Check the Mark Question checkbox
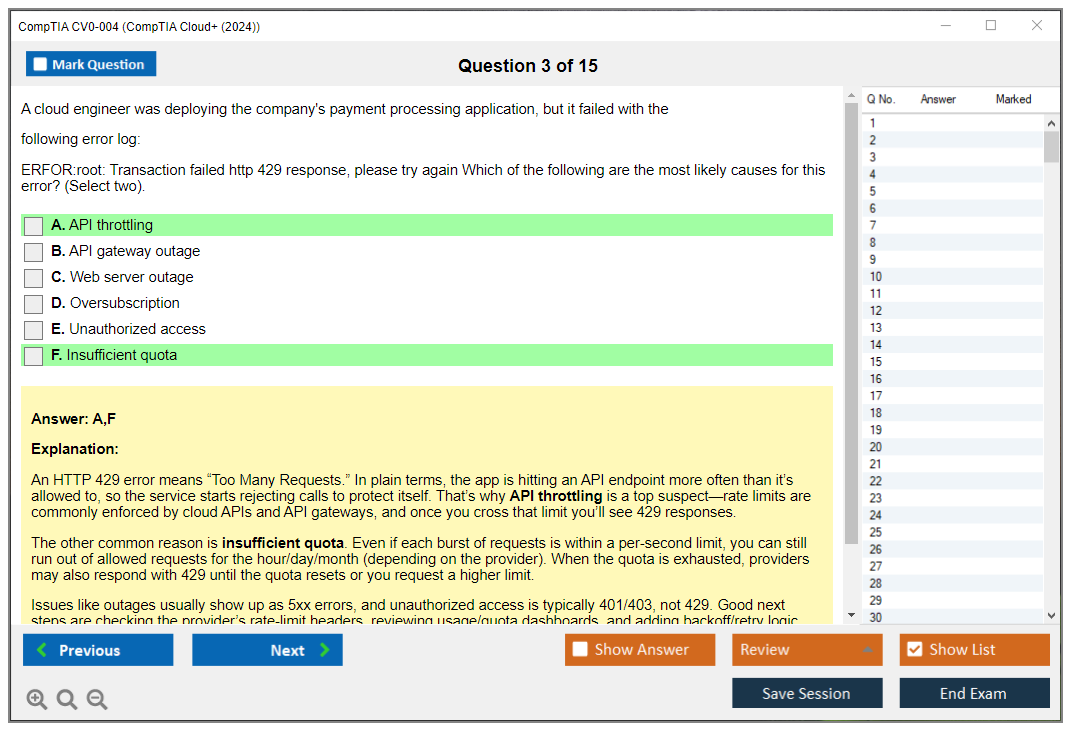1075x735 pixels. click(41, 65)
